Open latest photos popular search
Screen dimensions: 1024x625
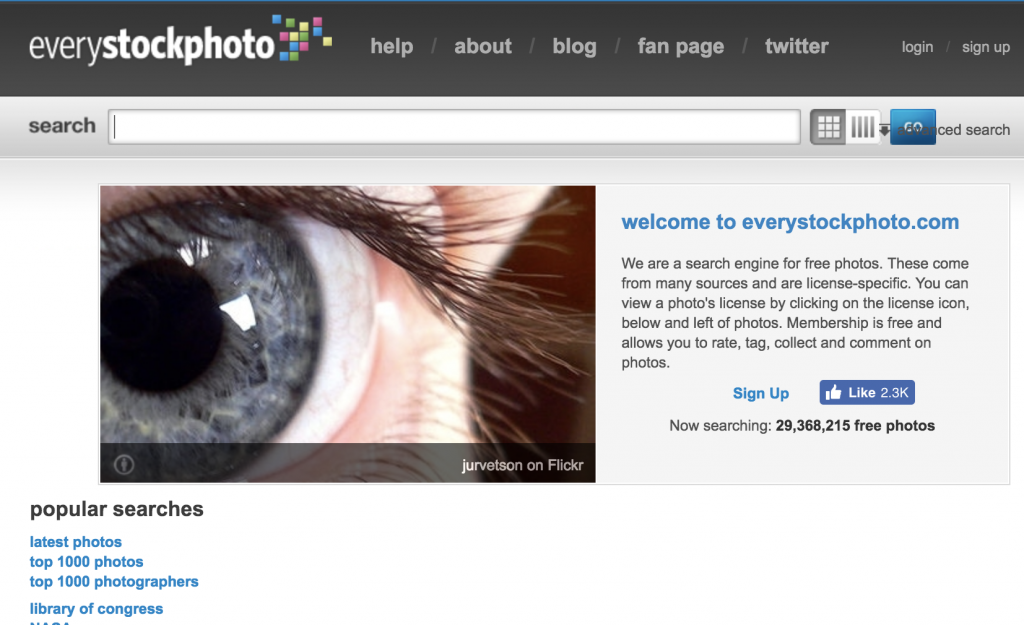point(76,542)
